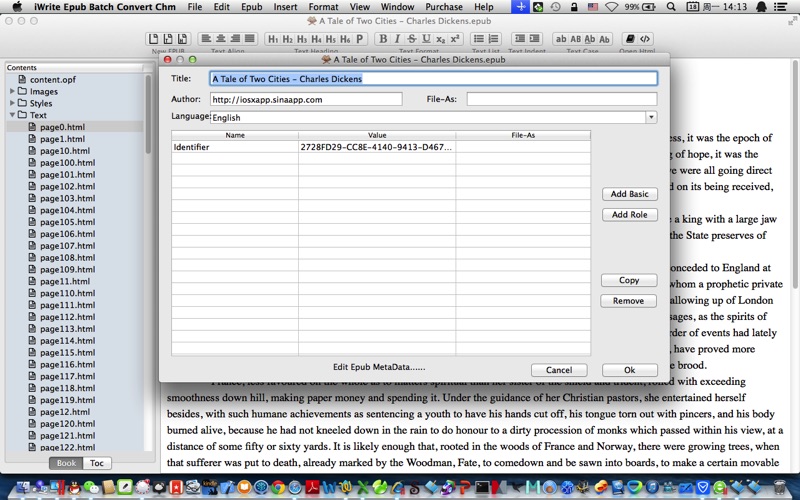Collapse the Text folder

(12, 115)
